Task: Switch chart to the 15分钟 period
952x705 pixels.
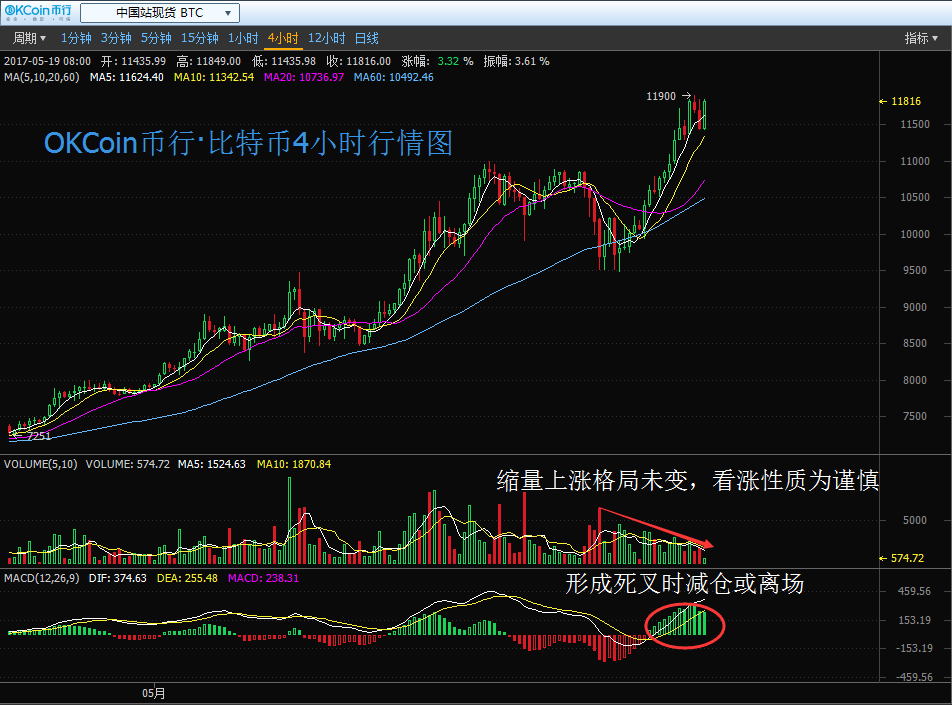Action: point(200,38)
